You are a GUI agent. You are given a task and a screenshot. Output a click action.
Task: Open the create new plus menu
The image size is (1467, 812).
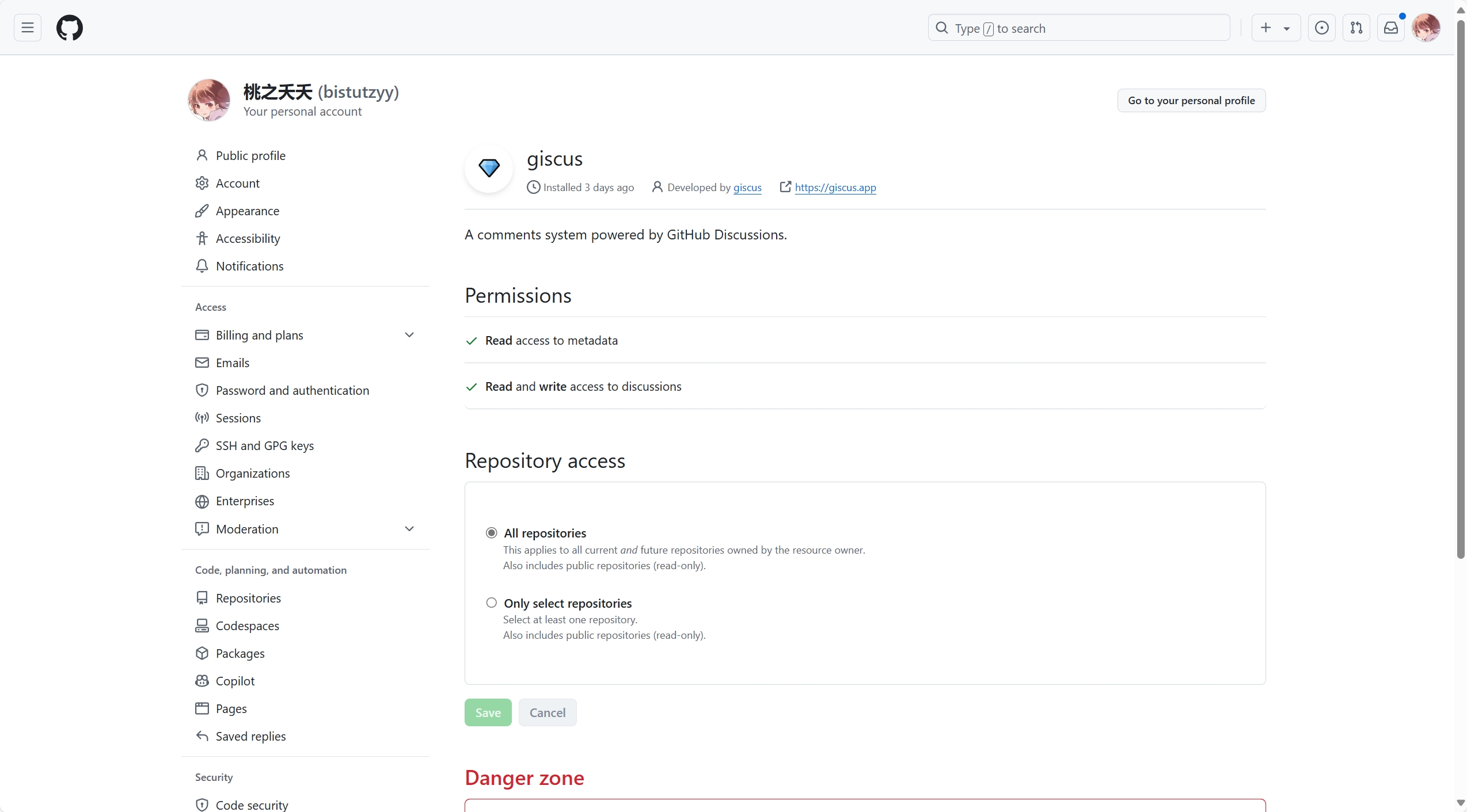1276,28
